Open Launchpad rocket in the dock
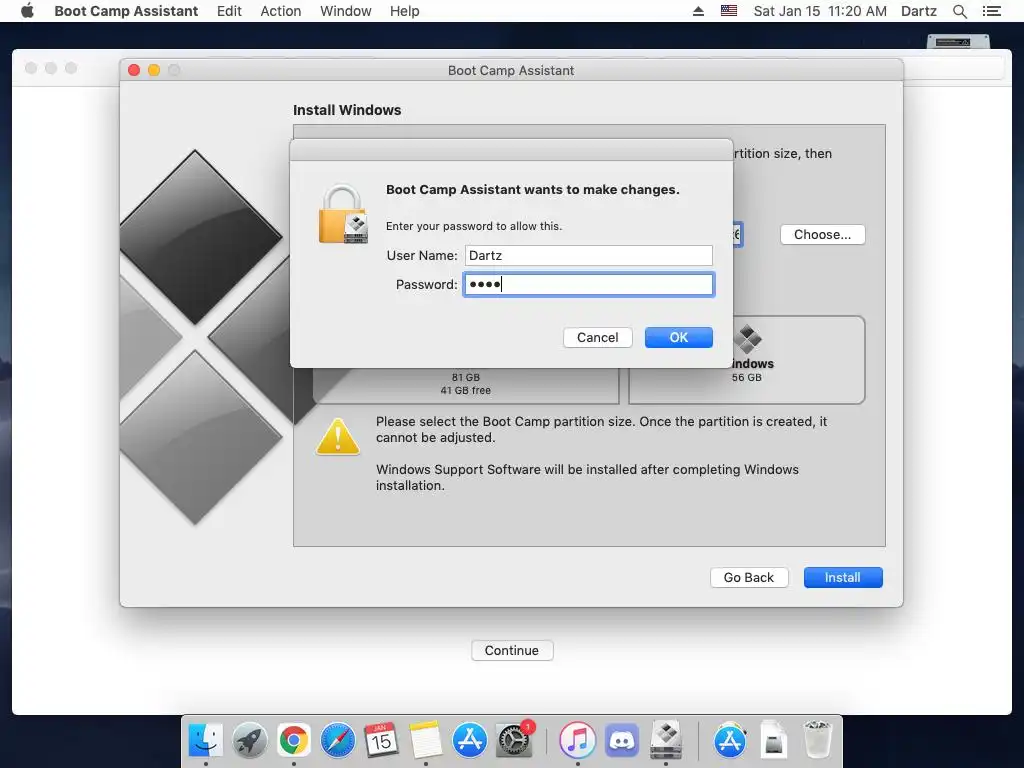Screen dimensions: 1024x768 pos(250,741)
